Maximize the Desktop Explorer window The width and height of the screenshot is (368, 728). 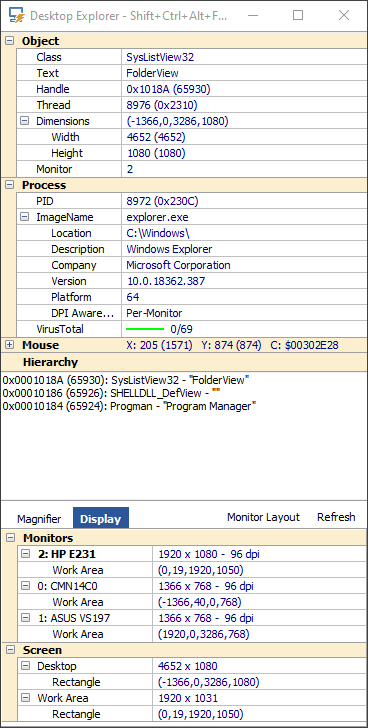pyautogui.click(x=298, y=15)
